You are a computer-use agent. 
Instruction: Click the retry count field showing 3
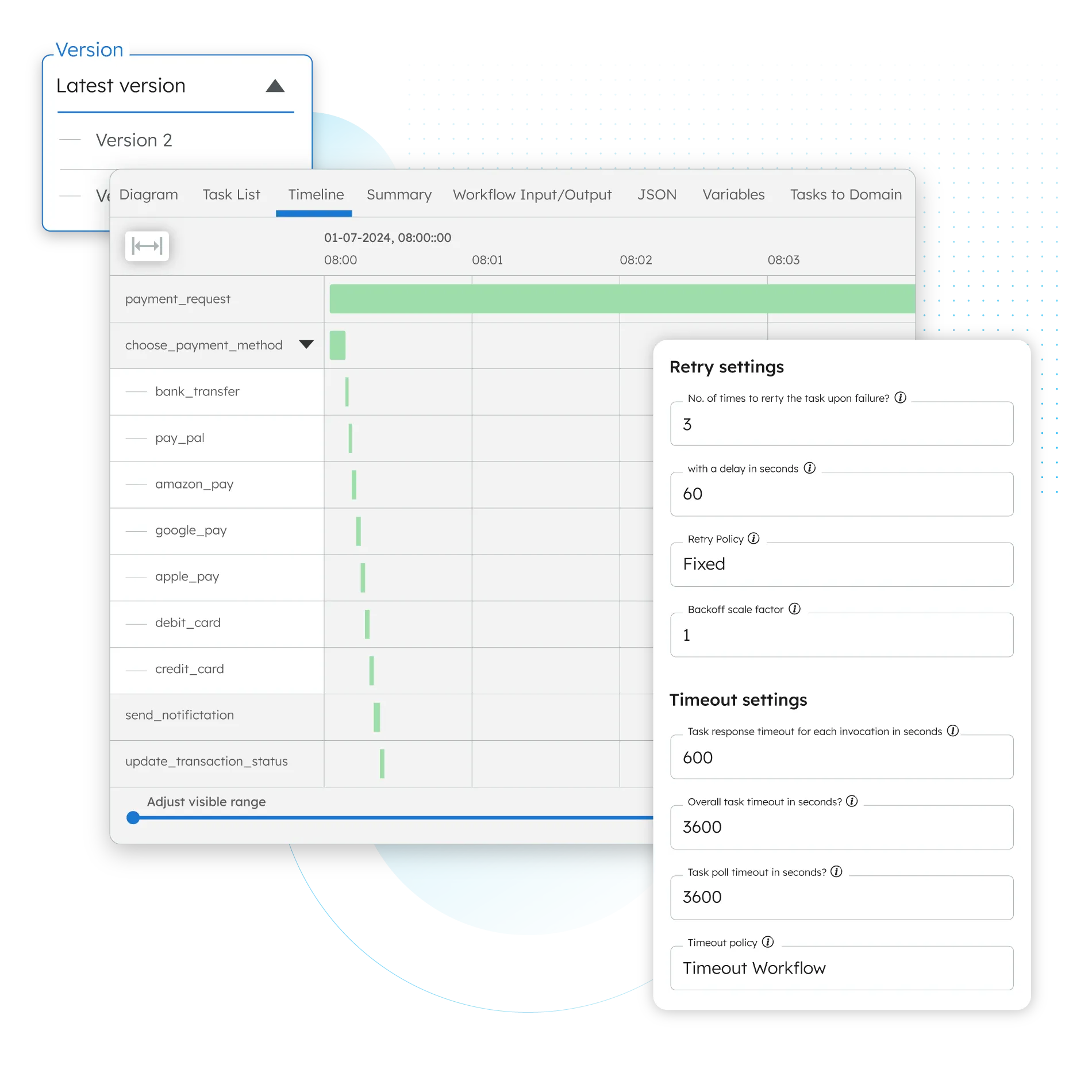pyautogui.click(x=841, y=424)
